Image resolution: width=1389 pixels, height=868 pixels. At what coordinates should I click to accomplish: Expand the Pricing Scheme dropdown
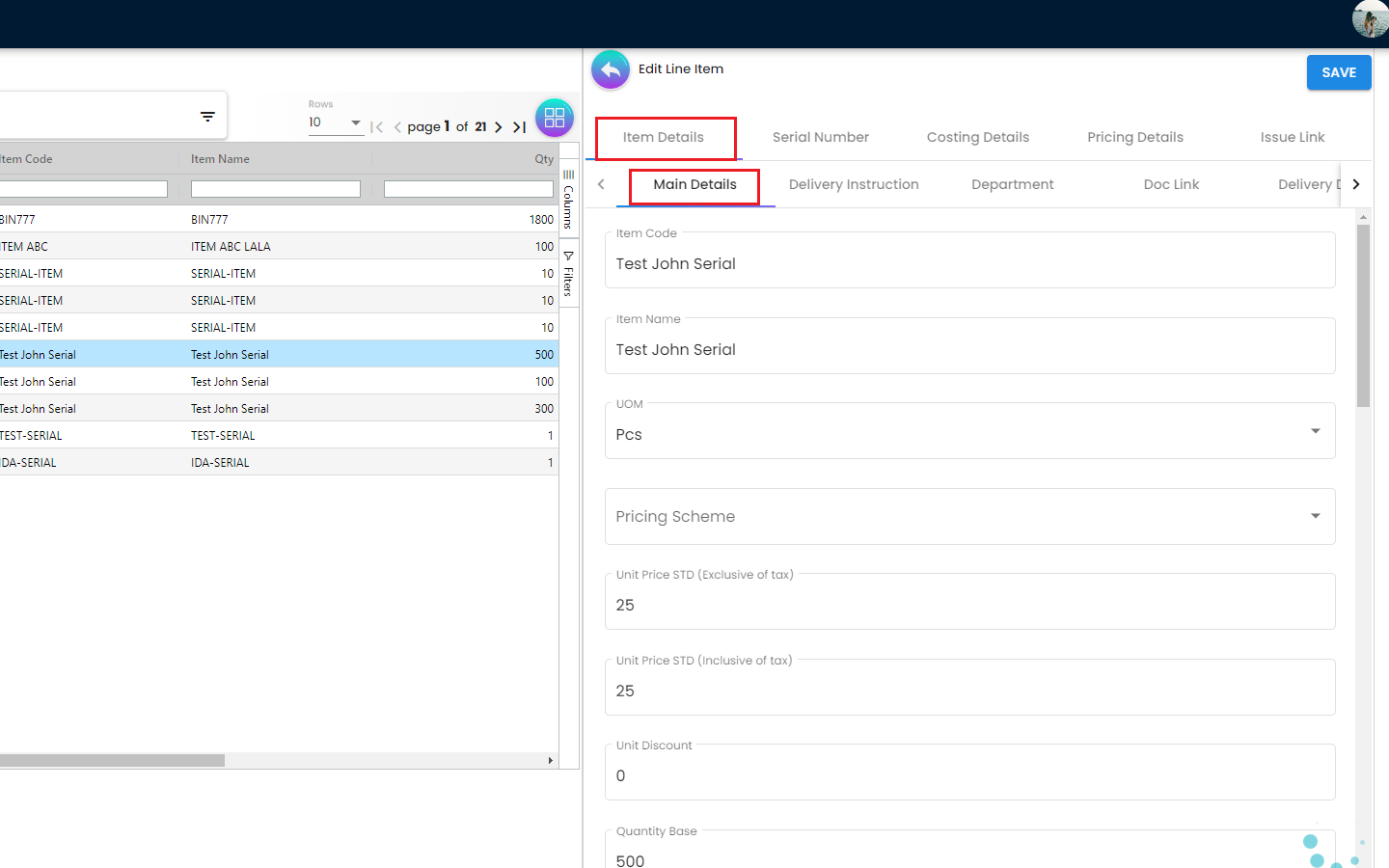(1315, 516)
